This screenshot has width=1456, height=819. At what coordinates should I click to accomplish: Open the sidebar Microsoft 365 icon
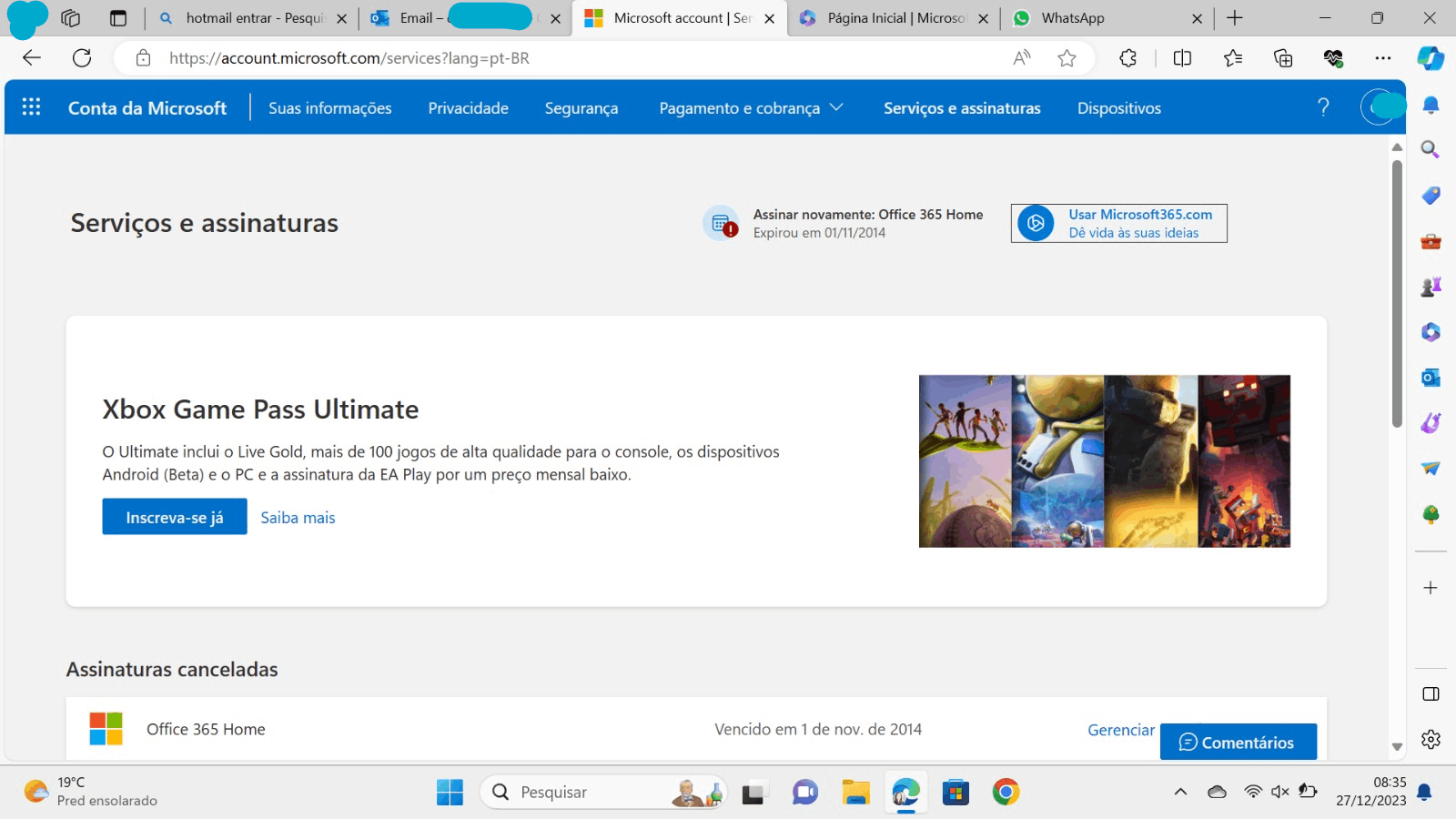[x=1431, y=332]
